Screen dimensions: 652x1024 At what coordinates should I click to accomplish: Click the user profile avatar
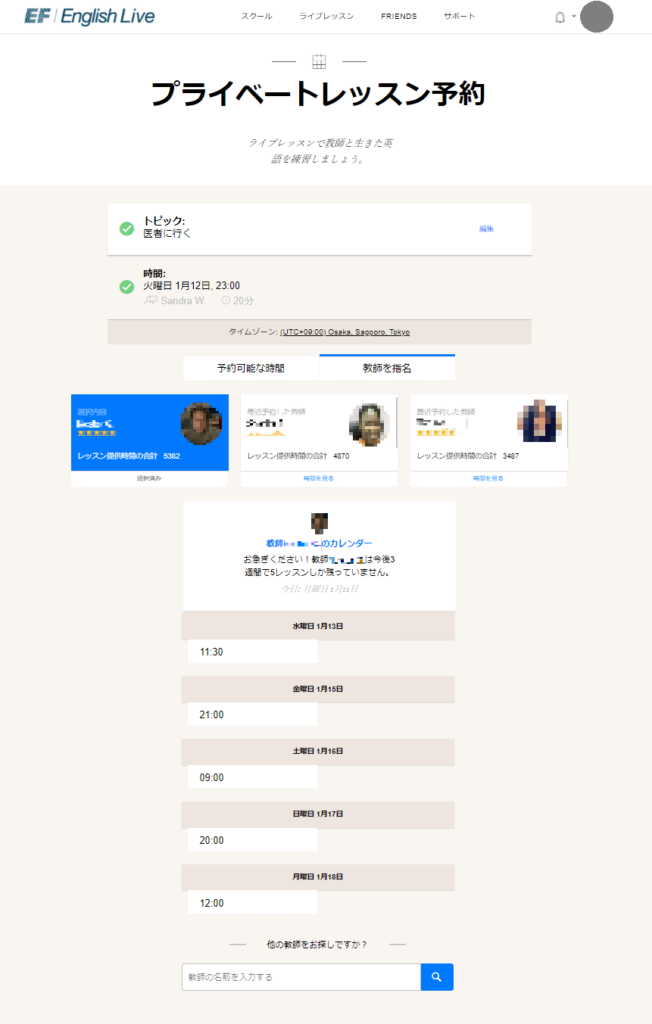click(596, 17)
